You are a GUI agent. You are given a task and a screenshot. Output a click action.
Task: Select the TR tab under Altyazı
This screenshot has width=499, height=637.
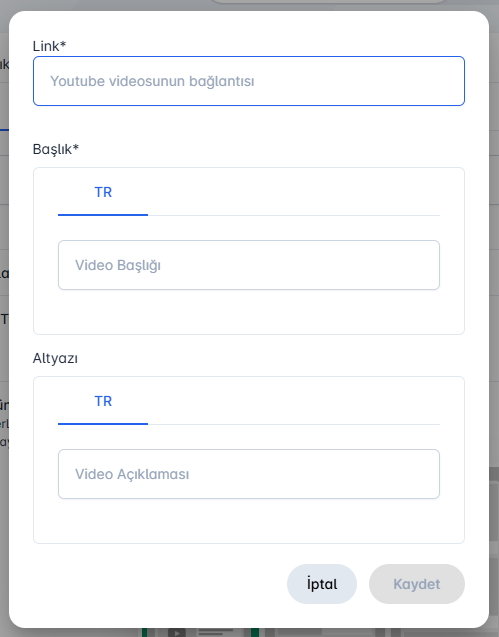[x=103, y=401]
